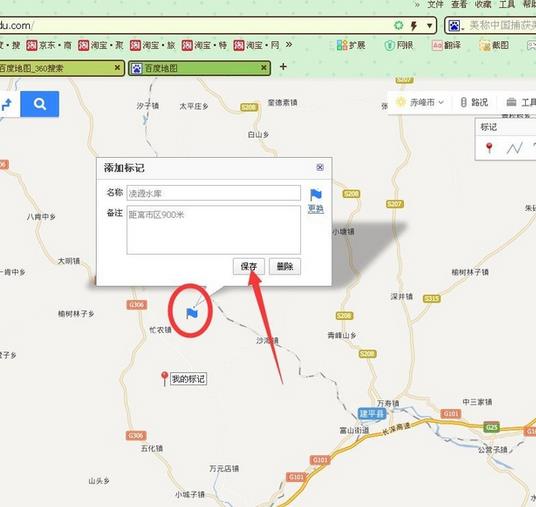Screen dimensions: 536x507
Task: Expand more bookmarks with » chevron
Action: click(x=289, y=45)
